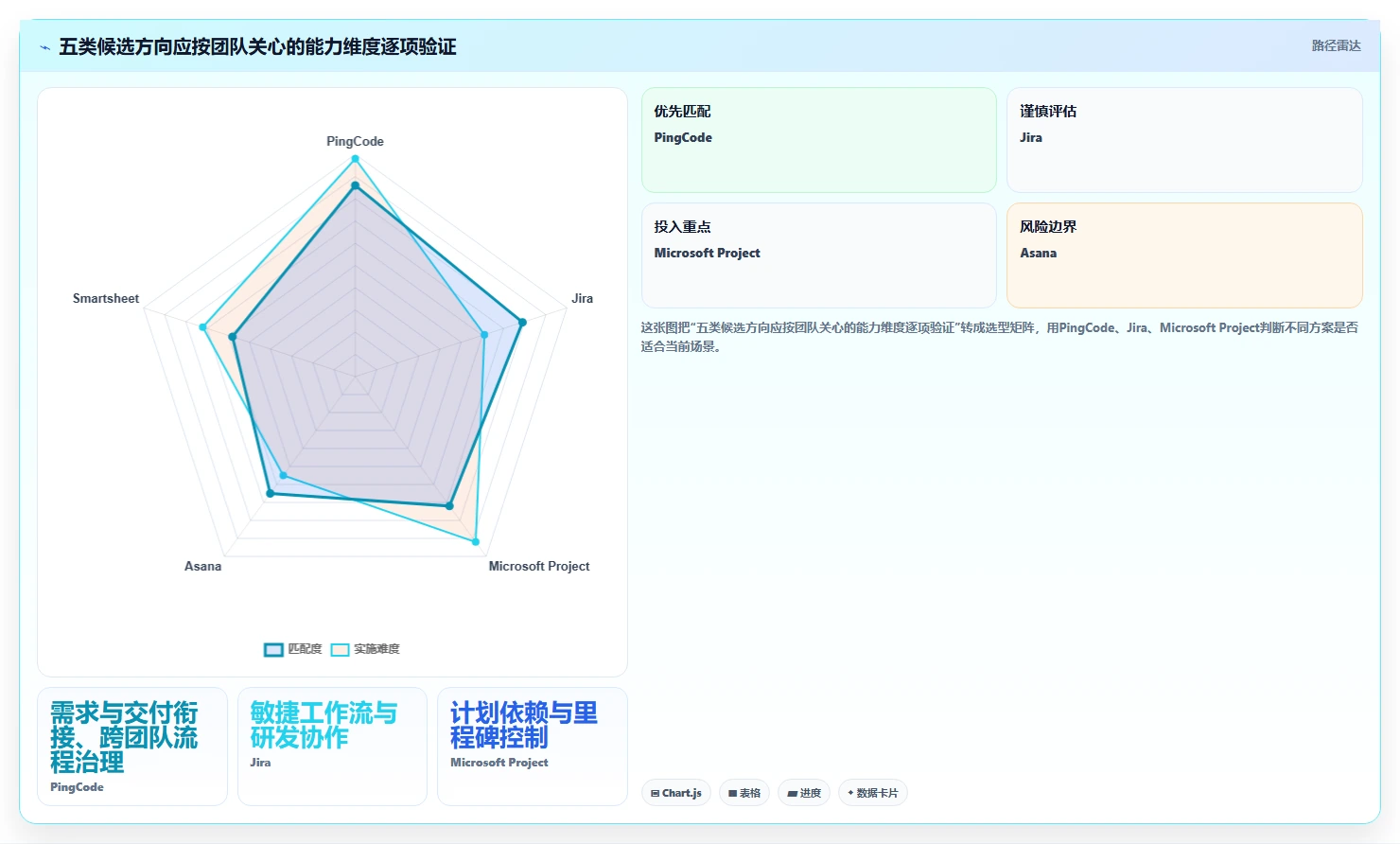The height and width of the screenshot is (844, 1400).
Task: Open the 投入重点 Microsoft Project card
Action: tap(819, 255)
